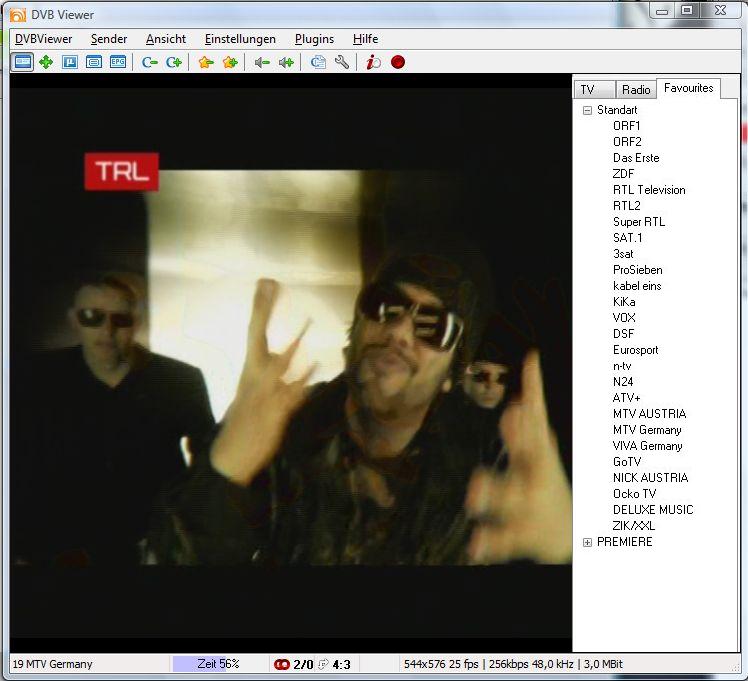Toggle the channel list panel icon
This screenshot has height=681, width=748.
click(x=22, y=62)
